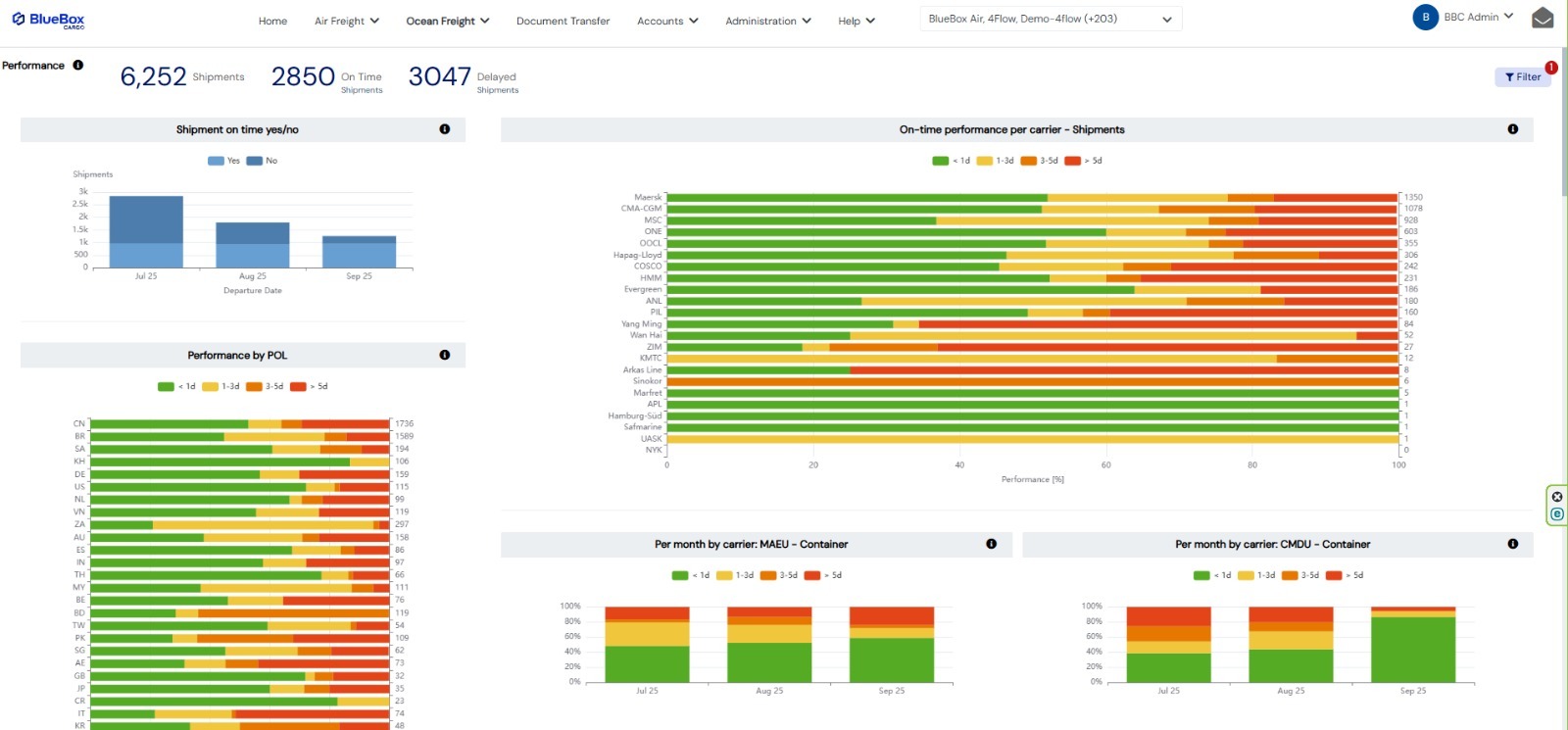Click info icon on CMDU Container panel
1568x730 pixels.
tap(1513, 544)
